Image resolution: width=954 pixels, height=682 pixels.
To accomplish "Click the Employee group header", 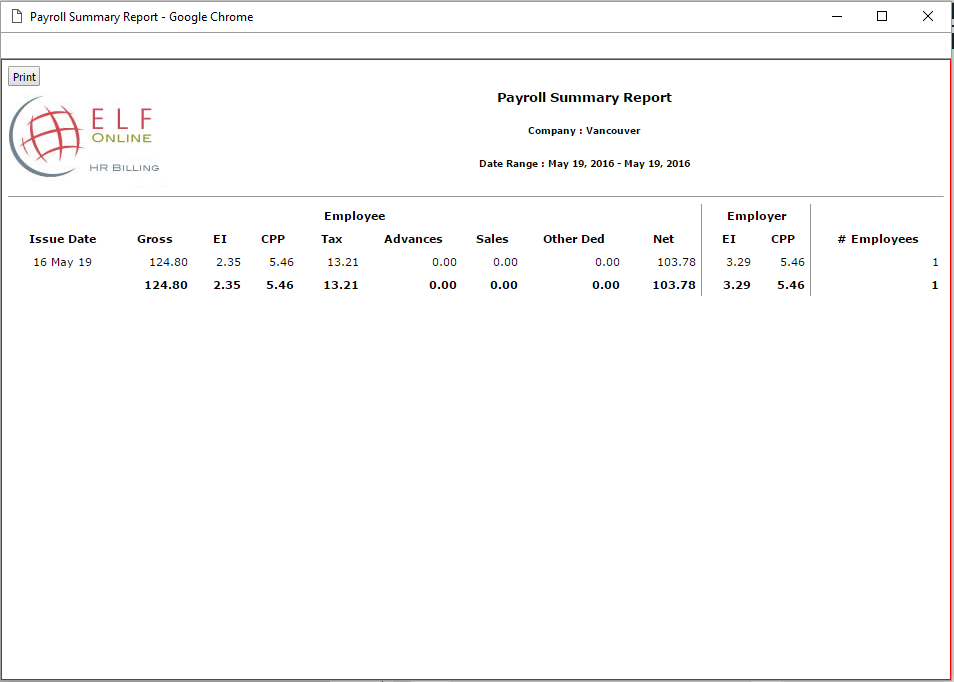I will (355, 216).
